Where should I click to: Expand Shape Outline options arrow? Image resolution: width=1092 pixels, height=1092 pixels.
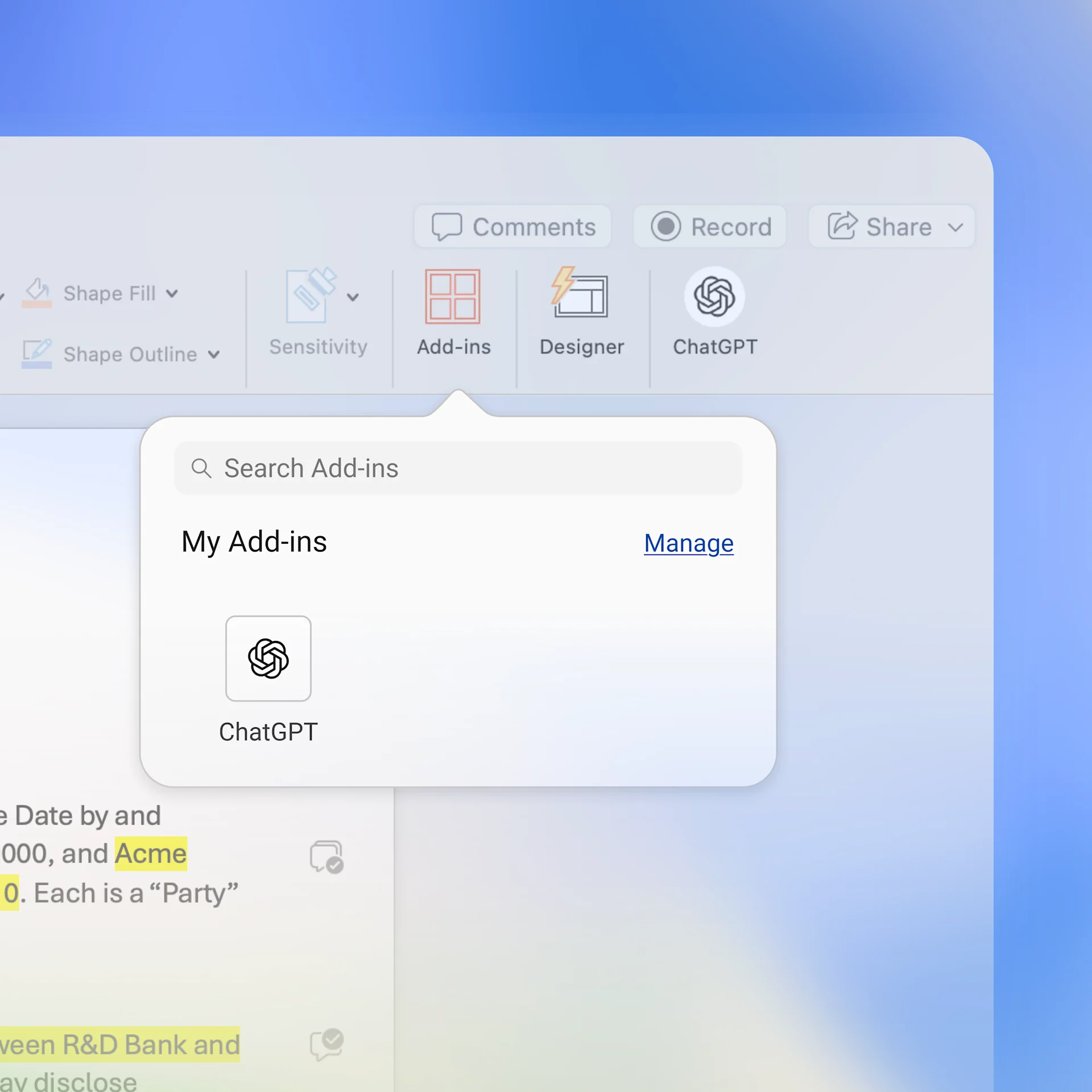[214, 354]
